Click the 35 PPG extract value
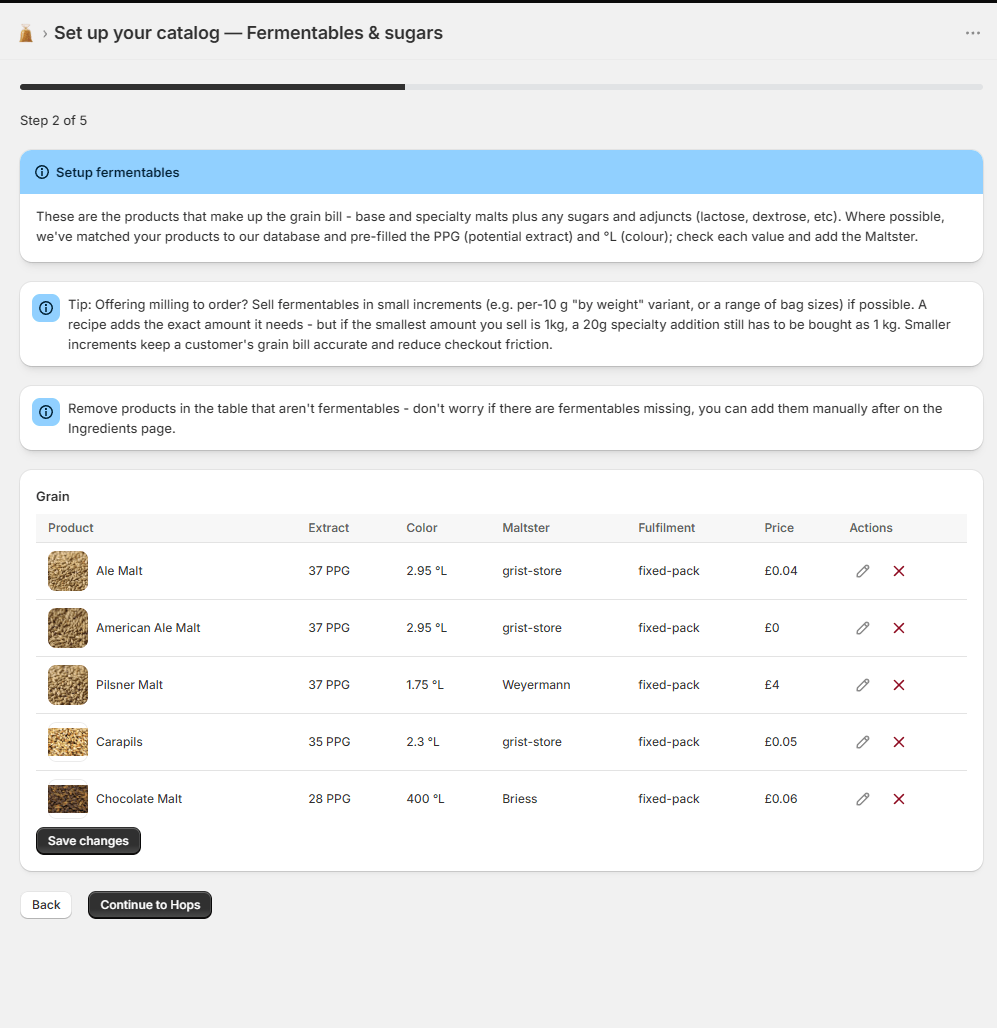The image size is (997, 1028). (x=329, y=742)
